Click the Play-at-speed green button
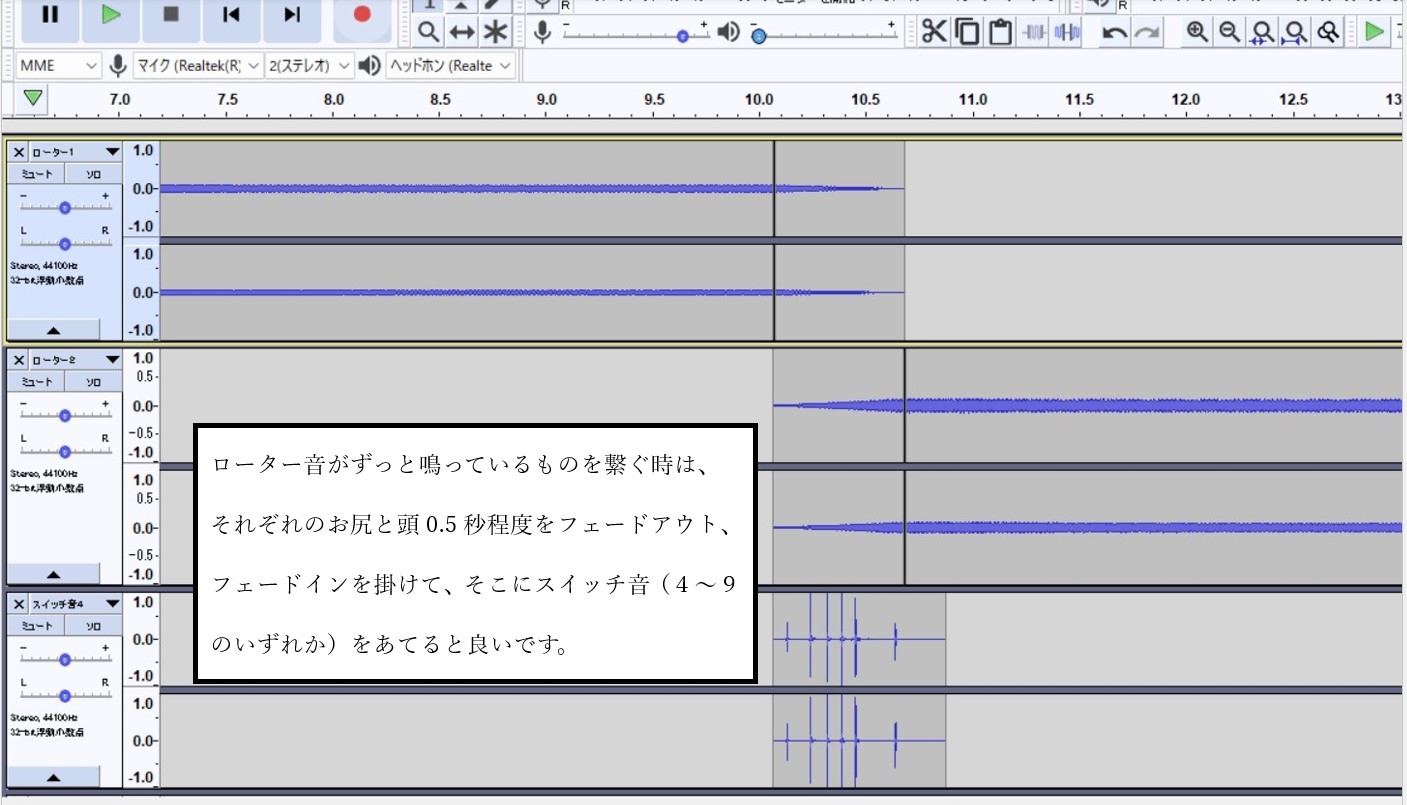Screen dimensions: 1407x805 (x=1376, y=32)
